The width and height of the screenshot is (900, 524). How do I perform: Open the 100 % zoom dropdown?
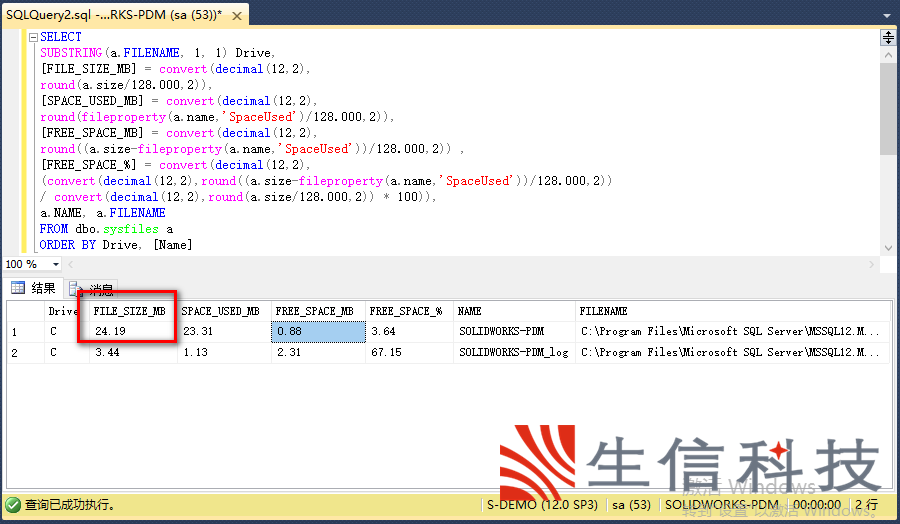[56, 265]
